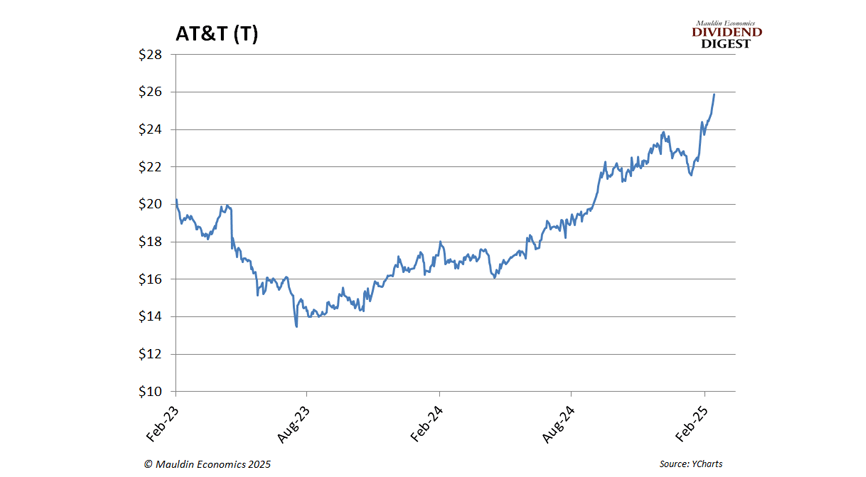Click the Dividend Digest logo
The width and height of the screenshot is (866, 477).
pyautogui.click(x=726, y=35)
